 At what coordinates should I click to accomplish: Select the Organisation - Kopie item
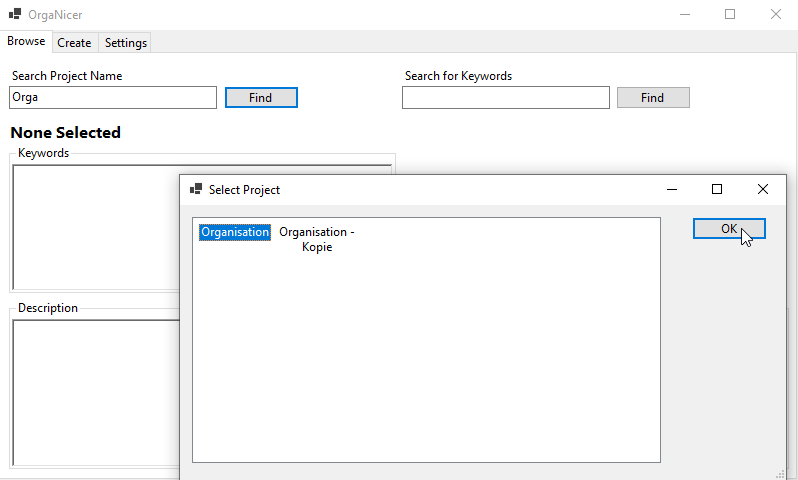coord(317,239)
